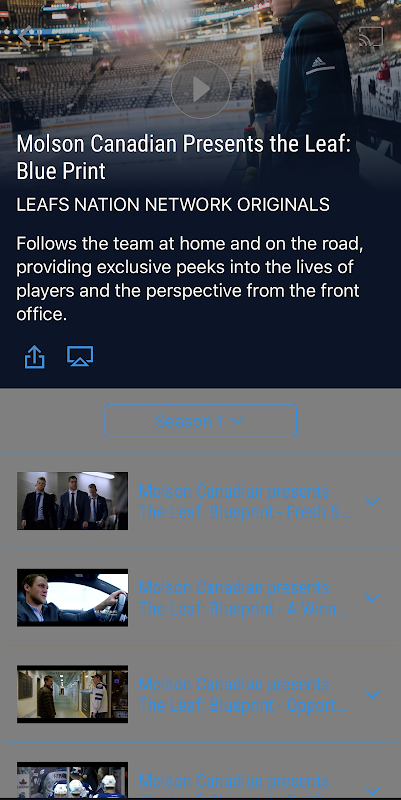Open thumbnail of players in white helmets
Viewport: 401px width, 800px height.
tap(72, 780)
